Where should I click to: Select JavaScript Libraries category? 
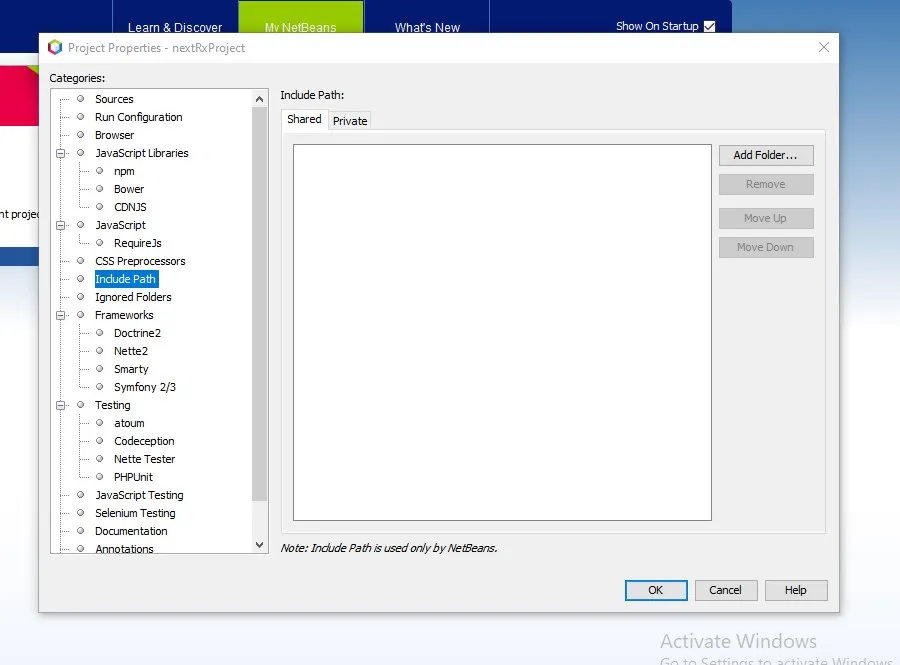[x=142, y=153]
